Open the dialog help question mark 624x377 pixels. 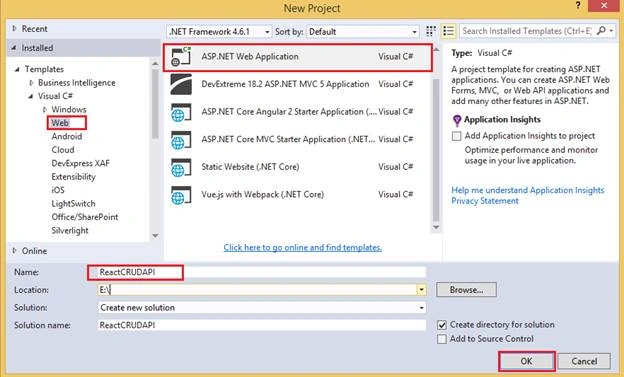click(x=577, y=6)
